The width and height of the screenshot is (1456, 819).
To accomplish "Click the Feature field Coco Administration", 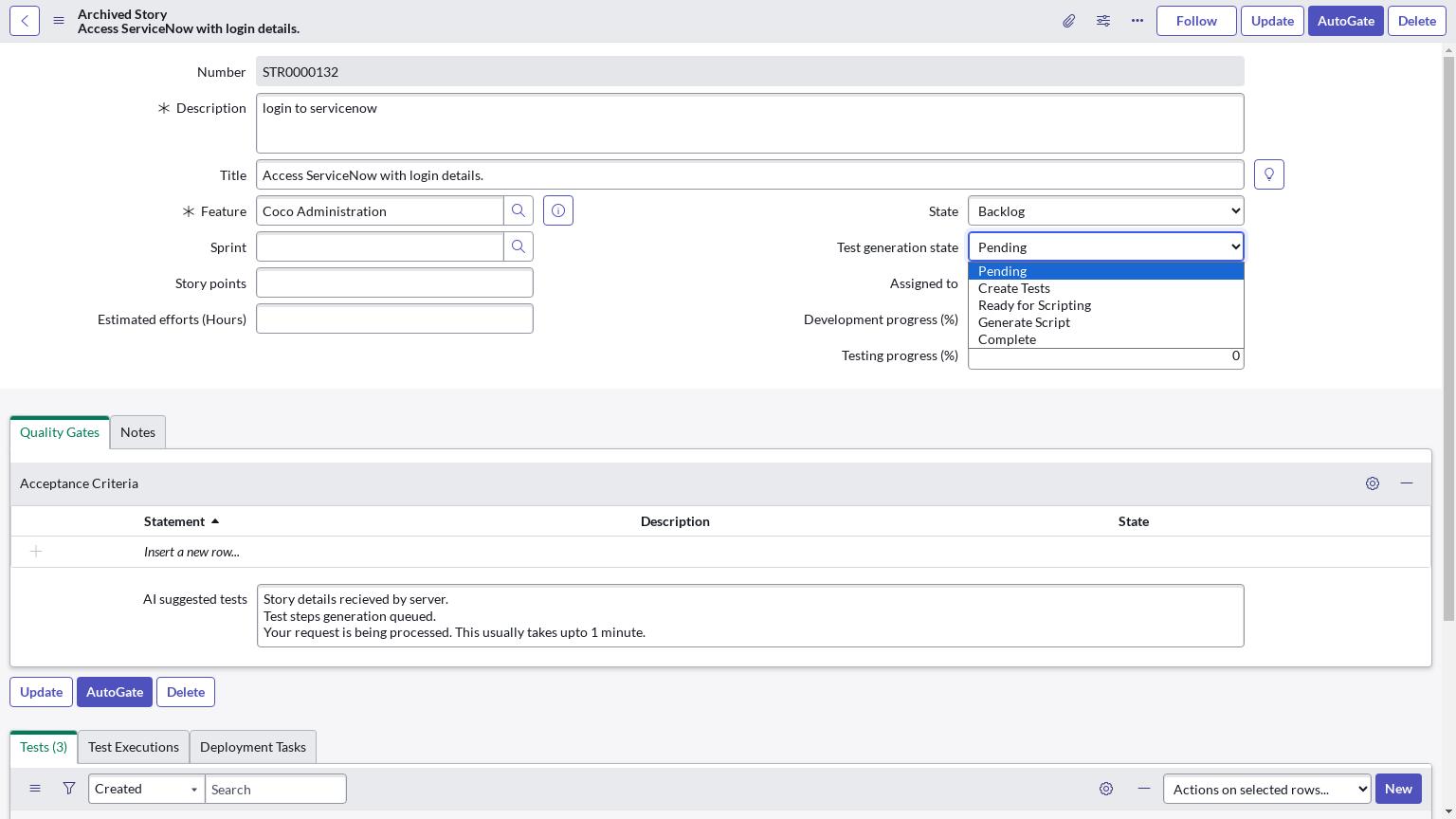I will point(379,210).
